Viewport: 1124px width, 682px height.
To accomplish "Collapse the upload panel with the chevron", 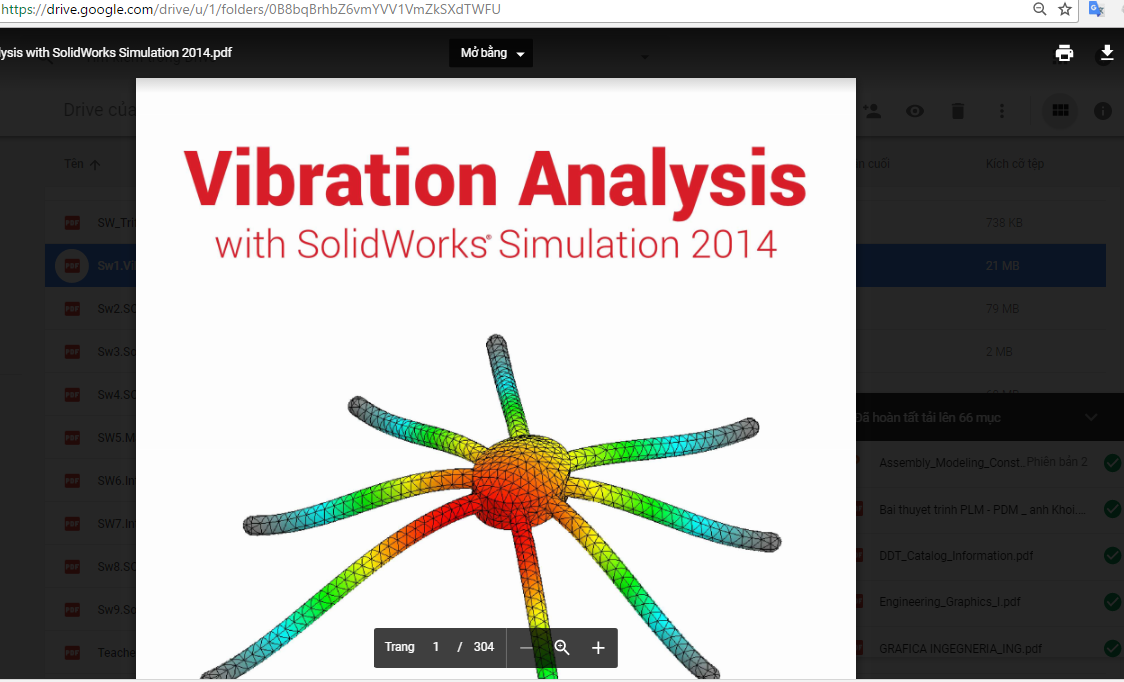I will click(x=1090, y=417).
